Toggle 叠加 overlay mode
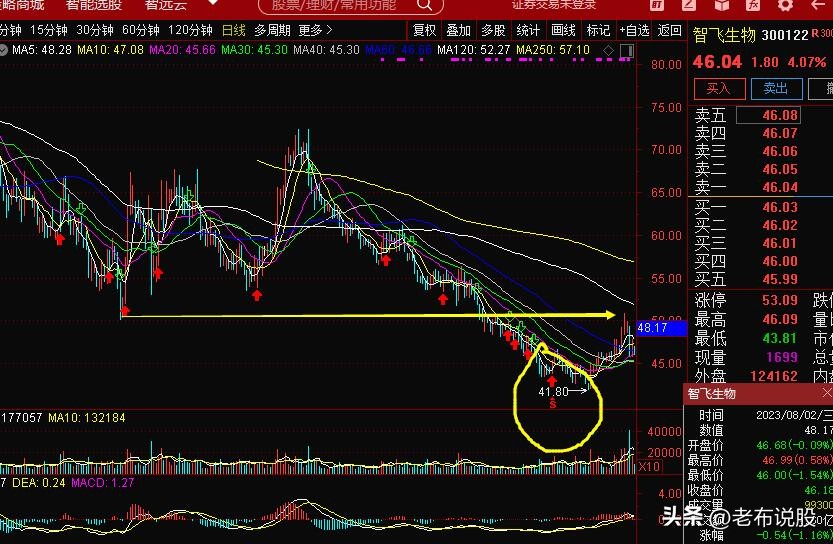Image resolution: width=833 pixels, height=544 pixels. [x=458, y=30]
